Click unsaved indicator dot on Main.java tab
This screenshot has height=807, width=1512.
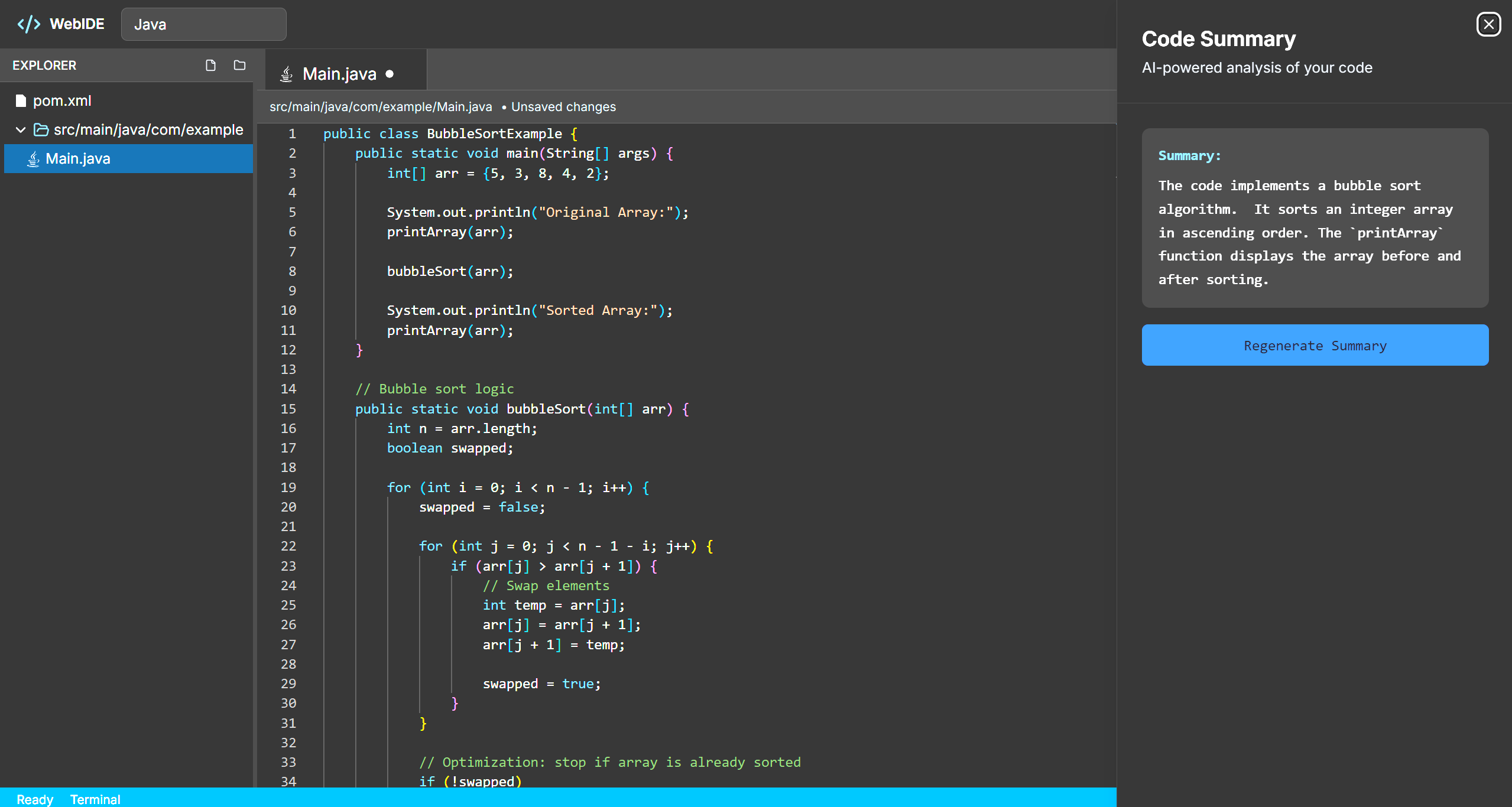tap(390, 74)
